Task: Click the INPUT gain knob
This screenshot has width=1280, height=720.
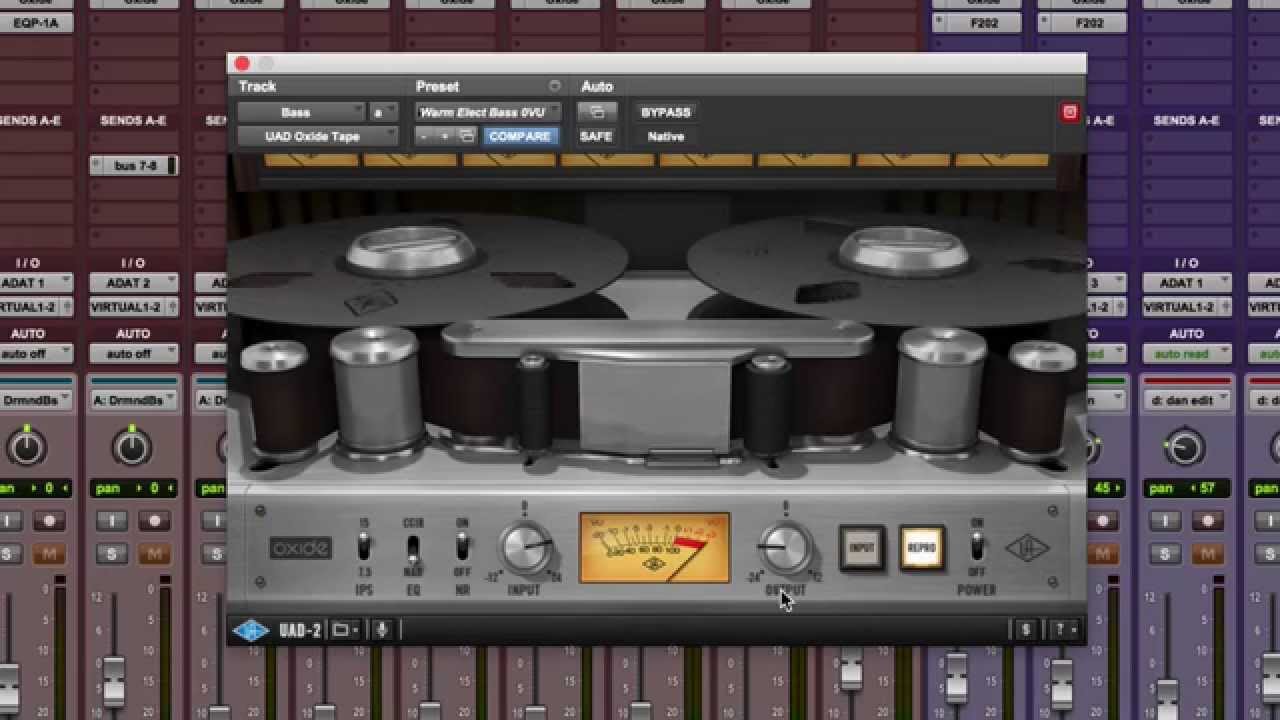Action: click(x=526, y=548)
